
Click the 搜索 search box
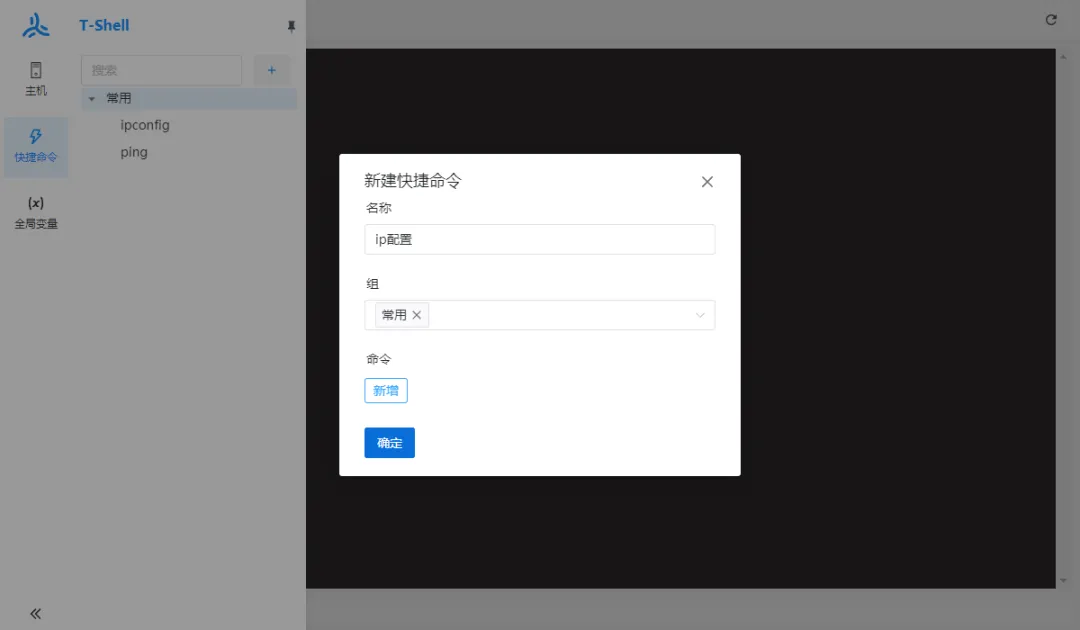160,70
